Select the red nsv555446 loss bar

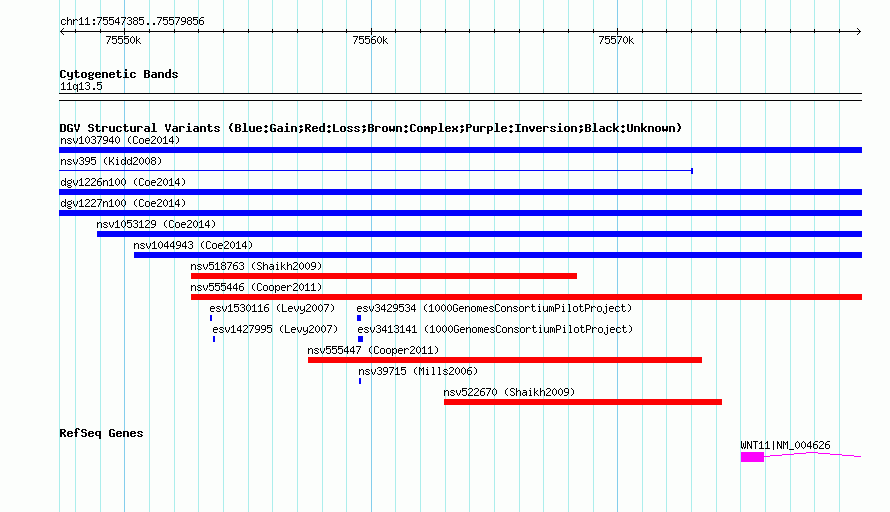[526, 297]
